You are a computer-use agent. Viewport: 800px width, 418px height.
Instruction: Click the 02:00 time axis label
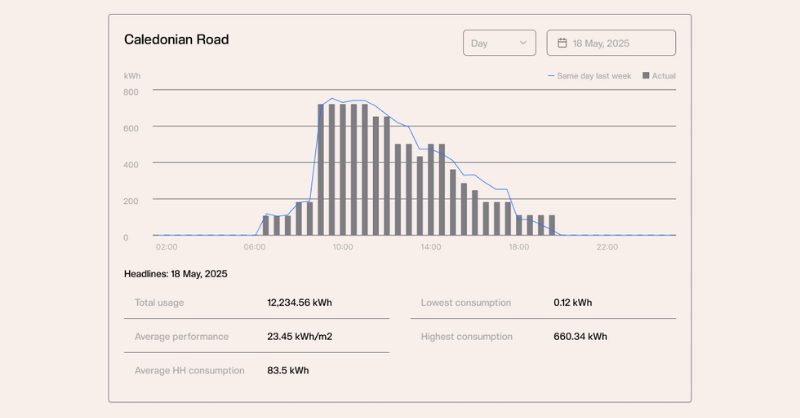point(166,246)
